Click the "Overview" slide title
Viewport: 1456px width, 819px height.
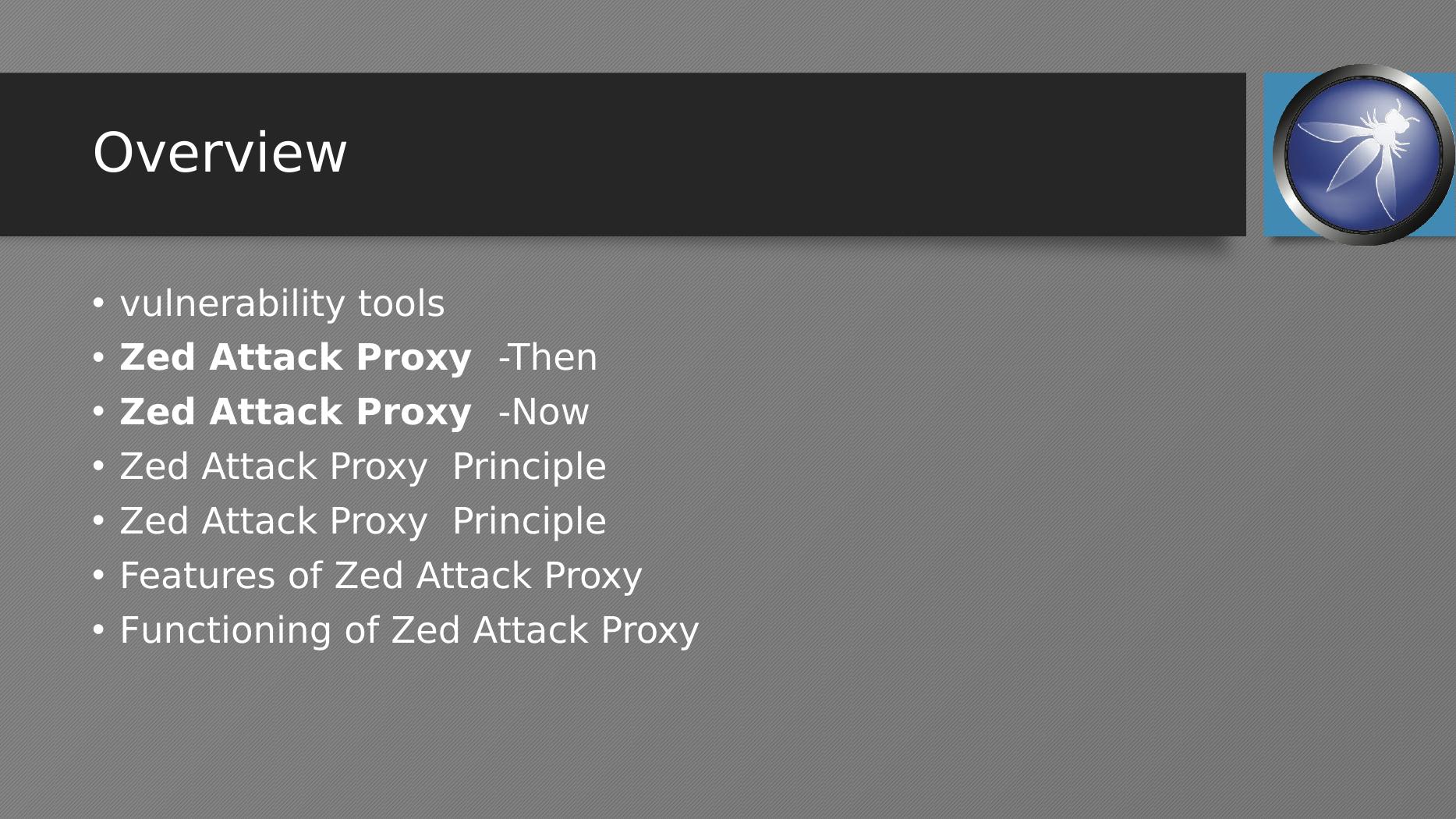[220, 153]
